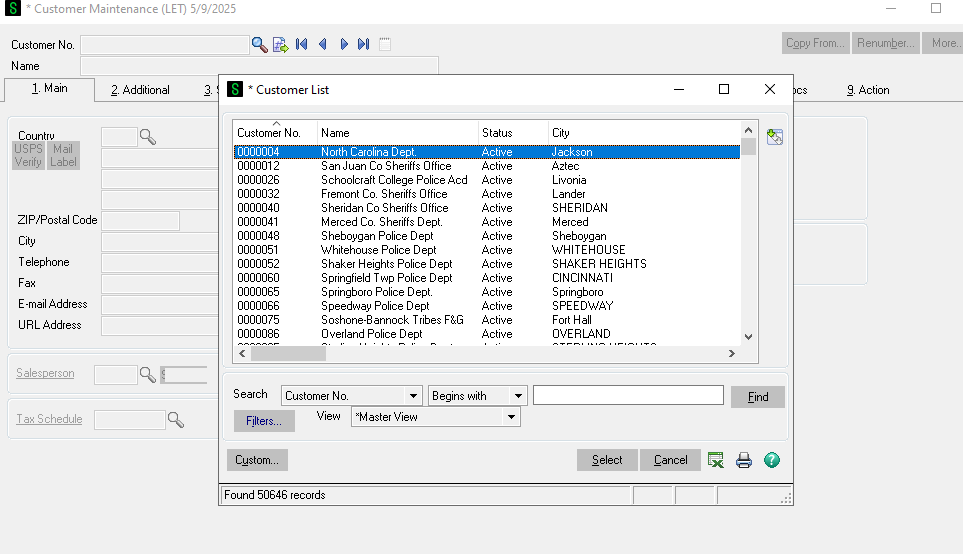Screen dimensions: 963x554
Task: Open help for the Customer List
Action: [771, 460]
